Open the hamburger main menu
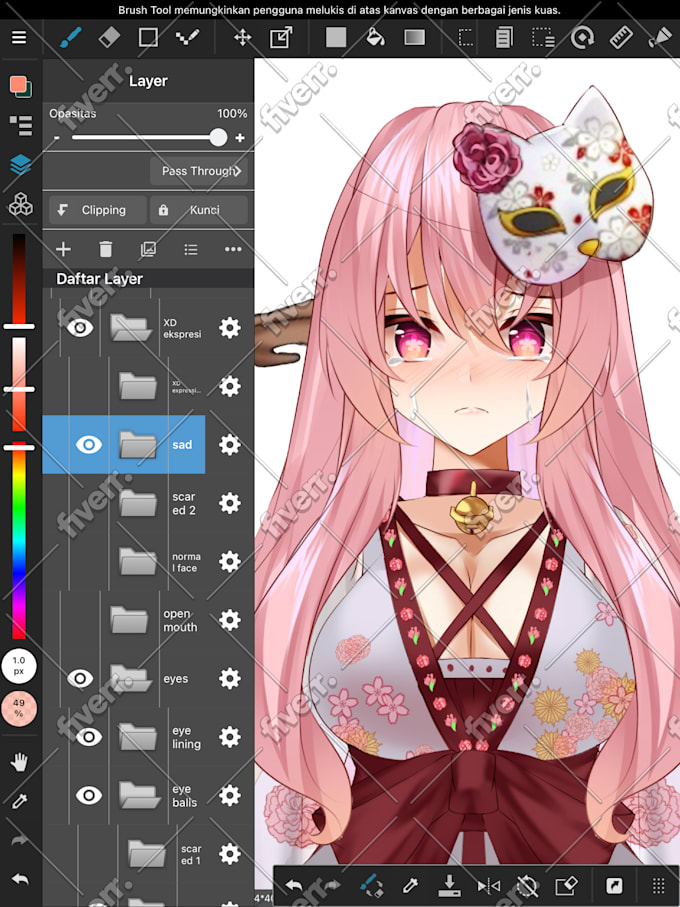680x907 pixels. tap(19, 38)
